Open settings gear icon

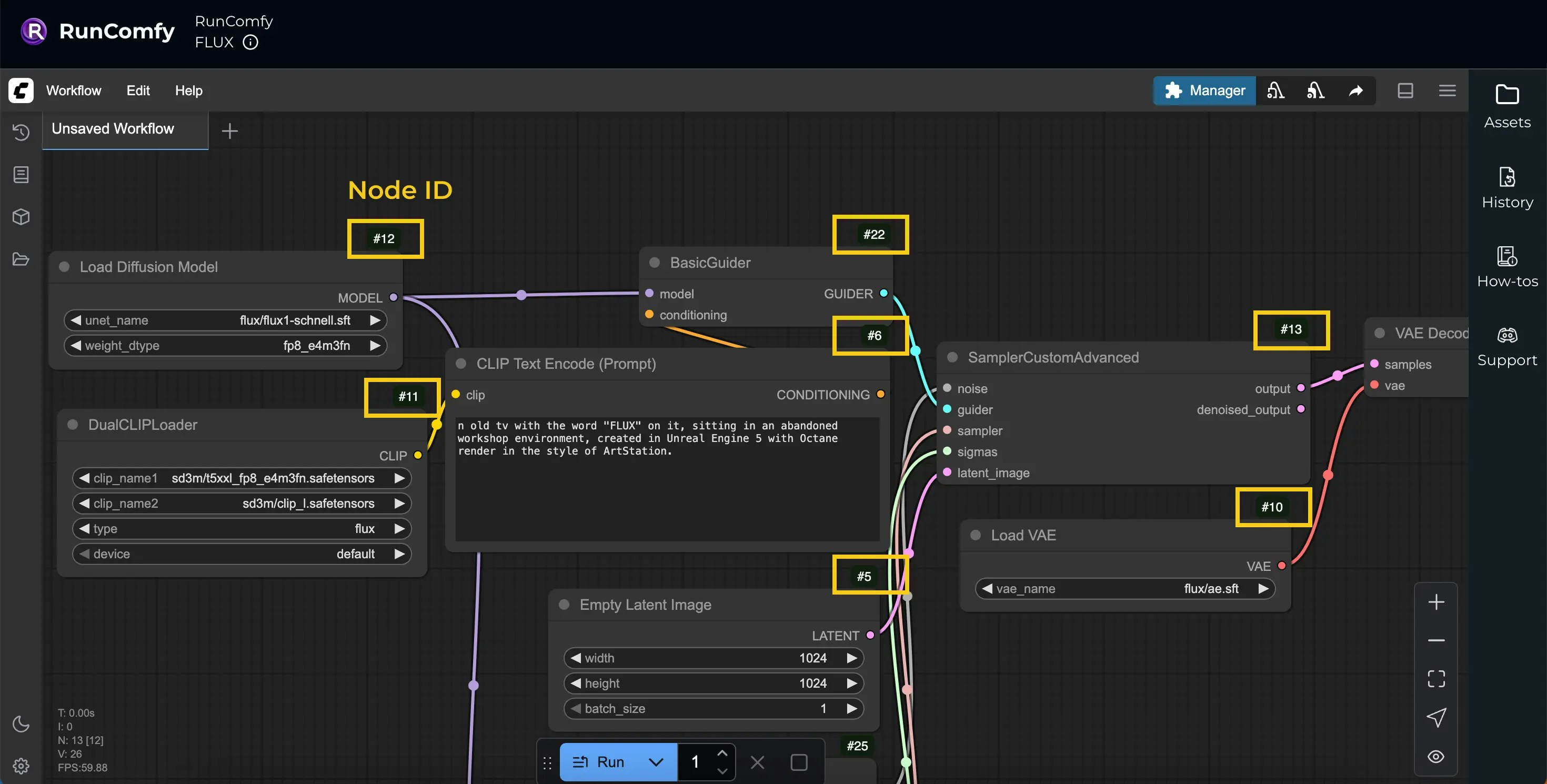coord(21,766)
